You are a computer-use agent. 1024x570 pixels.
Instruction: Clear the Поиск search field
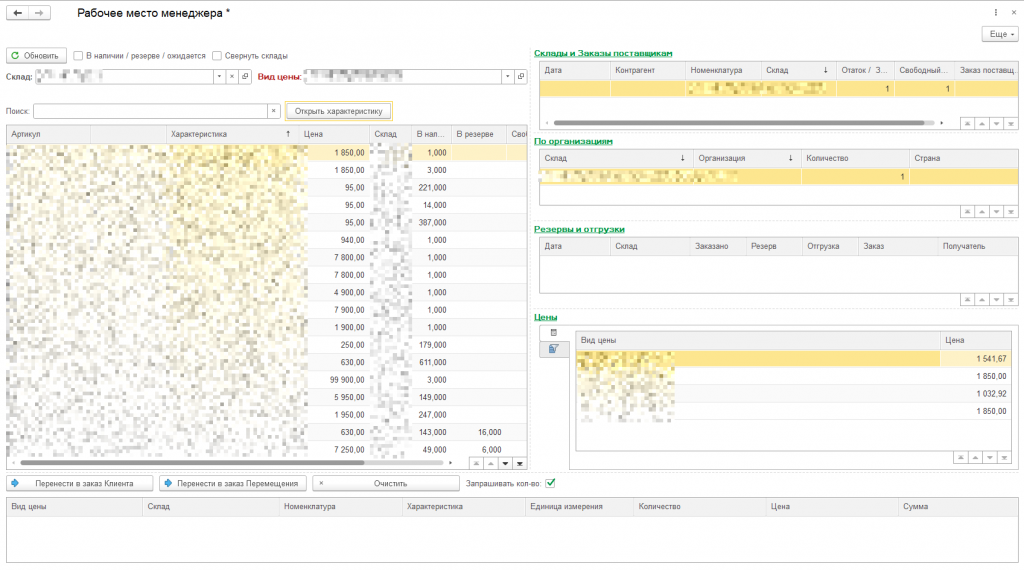click(273, 111)
